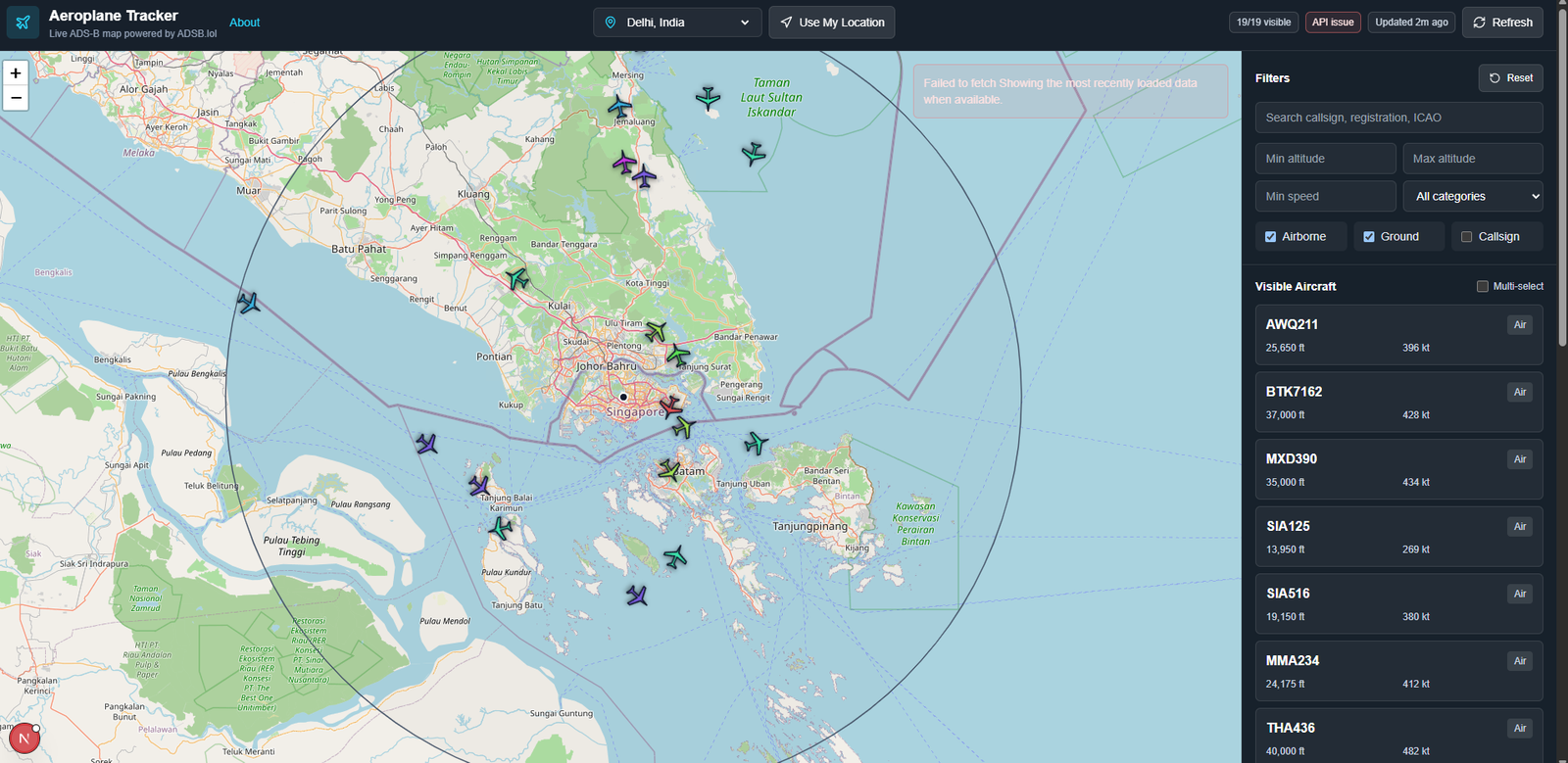Viewport: 1568px width, 763px height.
Task: Select the aircraft west of Pulau Bengkalis strait
Action: click(249, 303)
